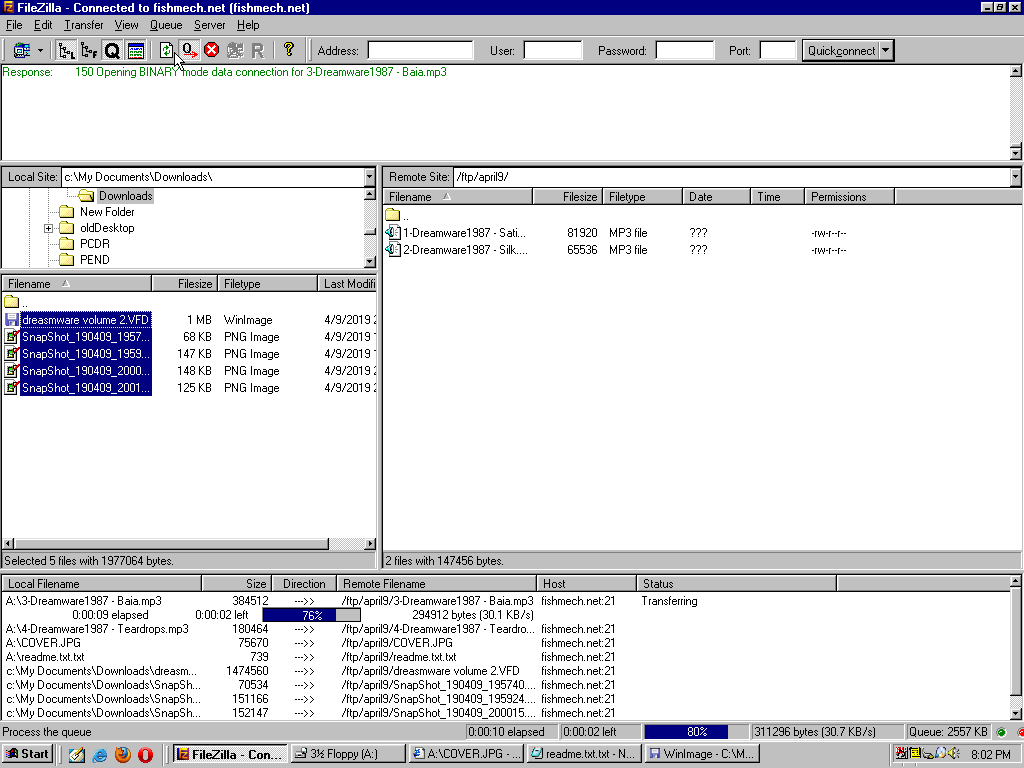Expand the oldDesktop folder tree node
The width and height of the screenshot is (1024, 768).
point(49,229)
